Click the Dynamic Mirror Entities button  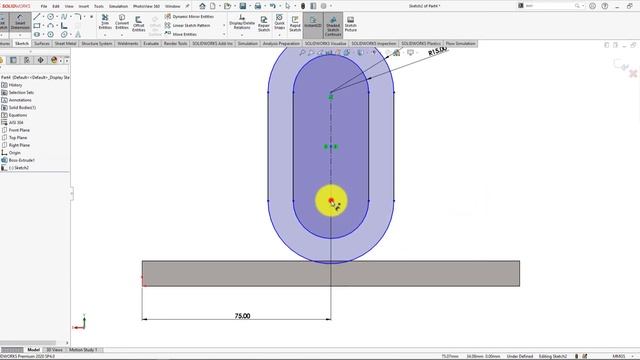point(189,16)
